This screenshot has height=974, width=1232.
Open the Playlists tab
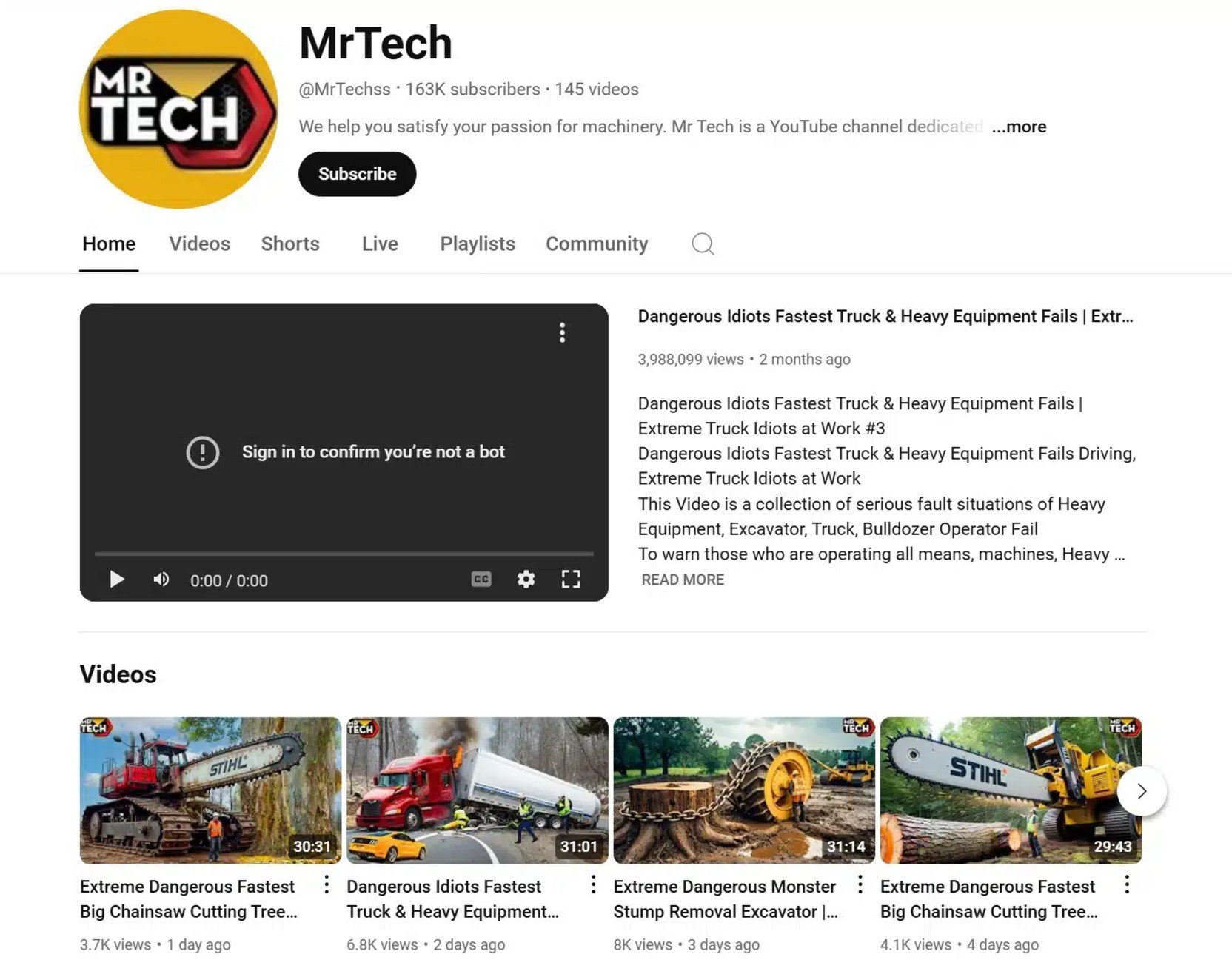pos(478,244)
